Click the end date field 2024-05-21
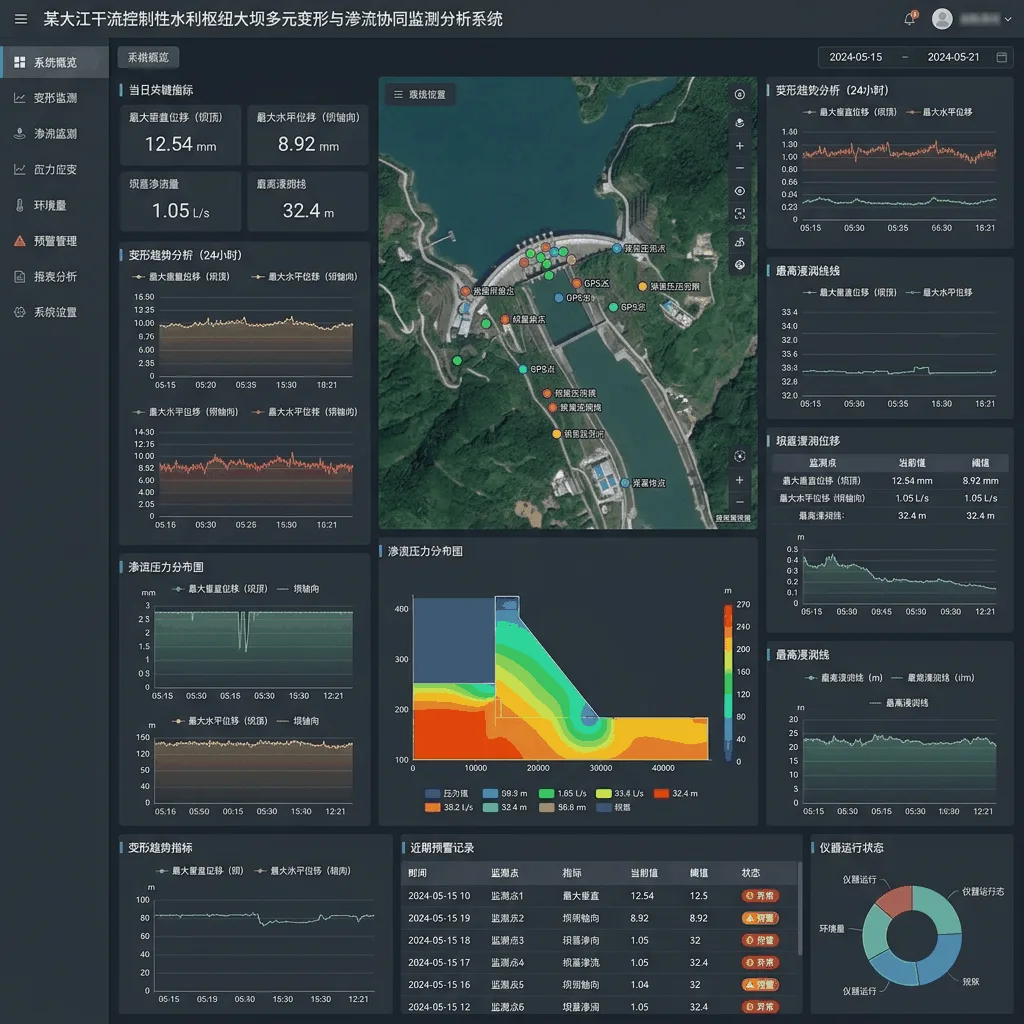1024x1024 pixels. click(953, 57)
